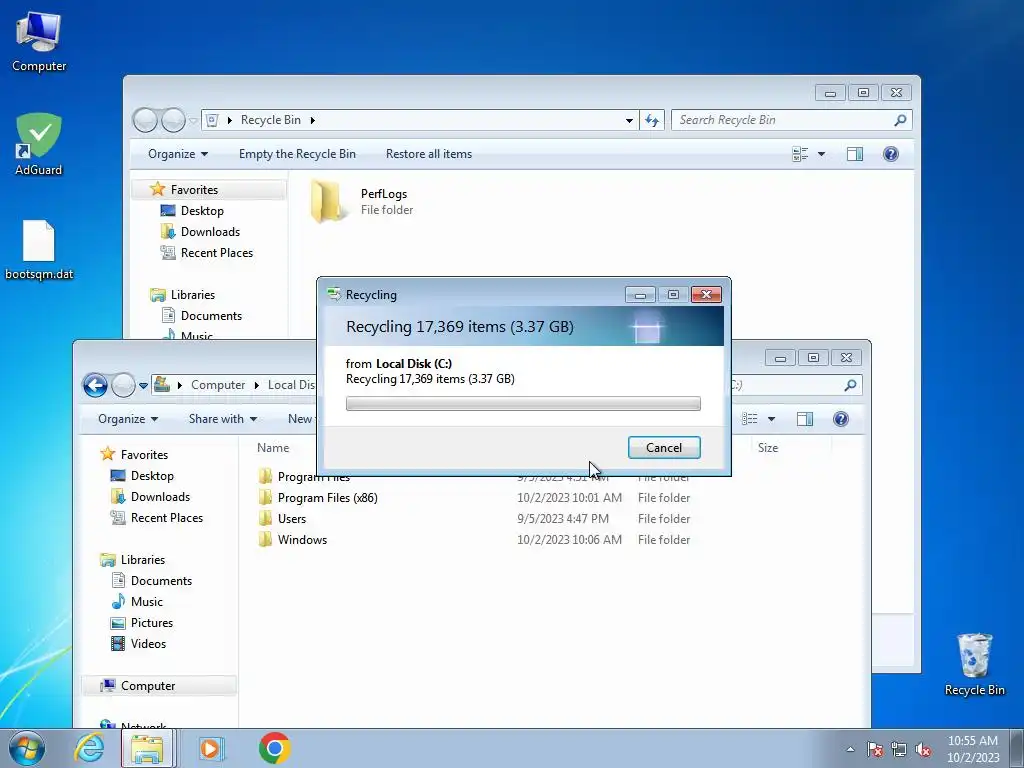Select Desktop in Recycle Bin sidebar
Viewport: 1024px width, 768px height.
202,211
